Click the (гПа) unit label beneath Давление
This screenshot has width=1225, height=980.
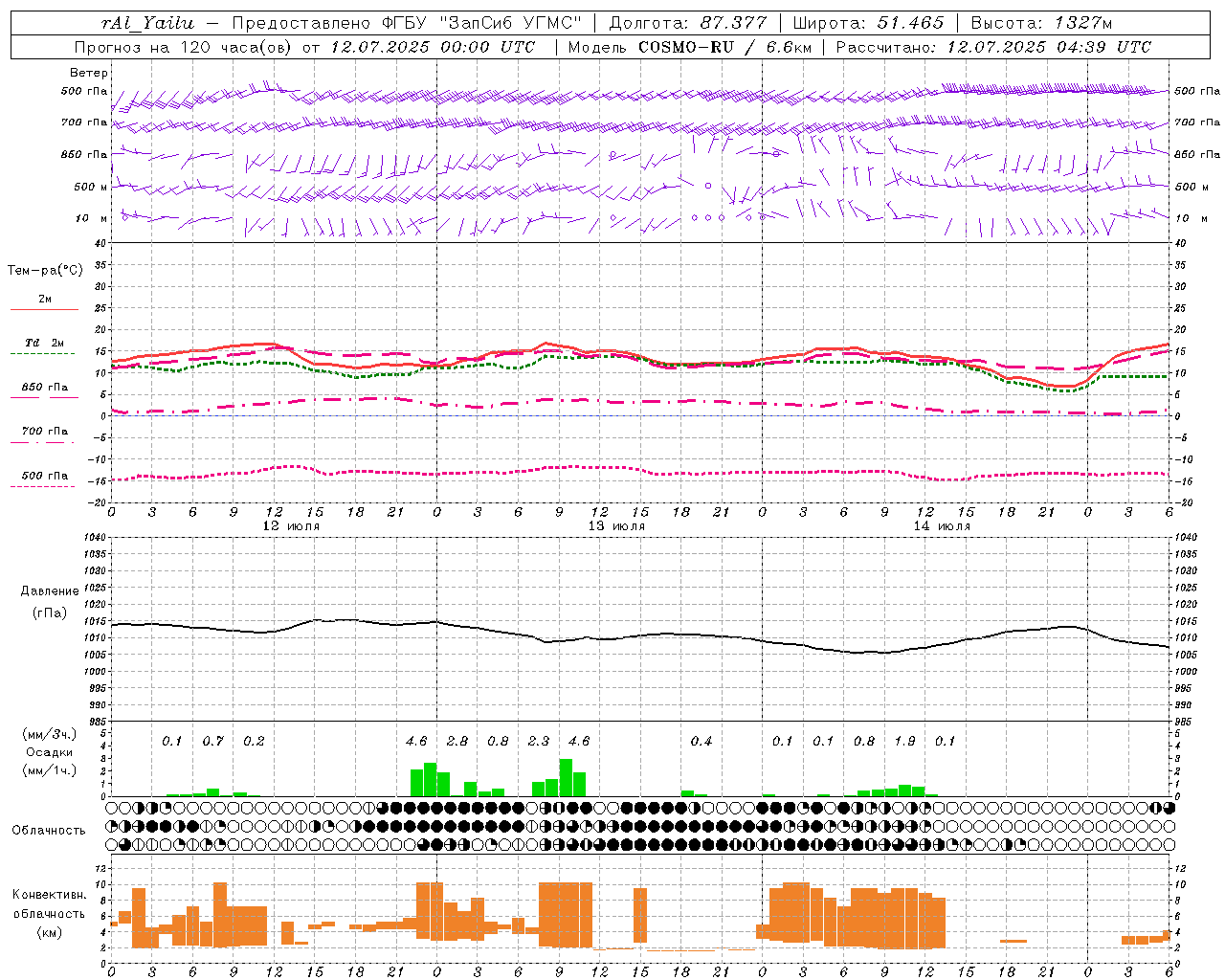[50, 613]
